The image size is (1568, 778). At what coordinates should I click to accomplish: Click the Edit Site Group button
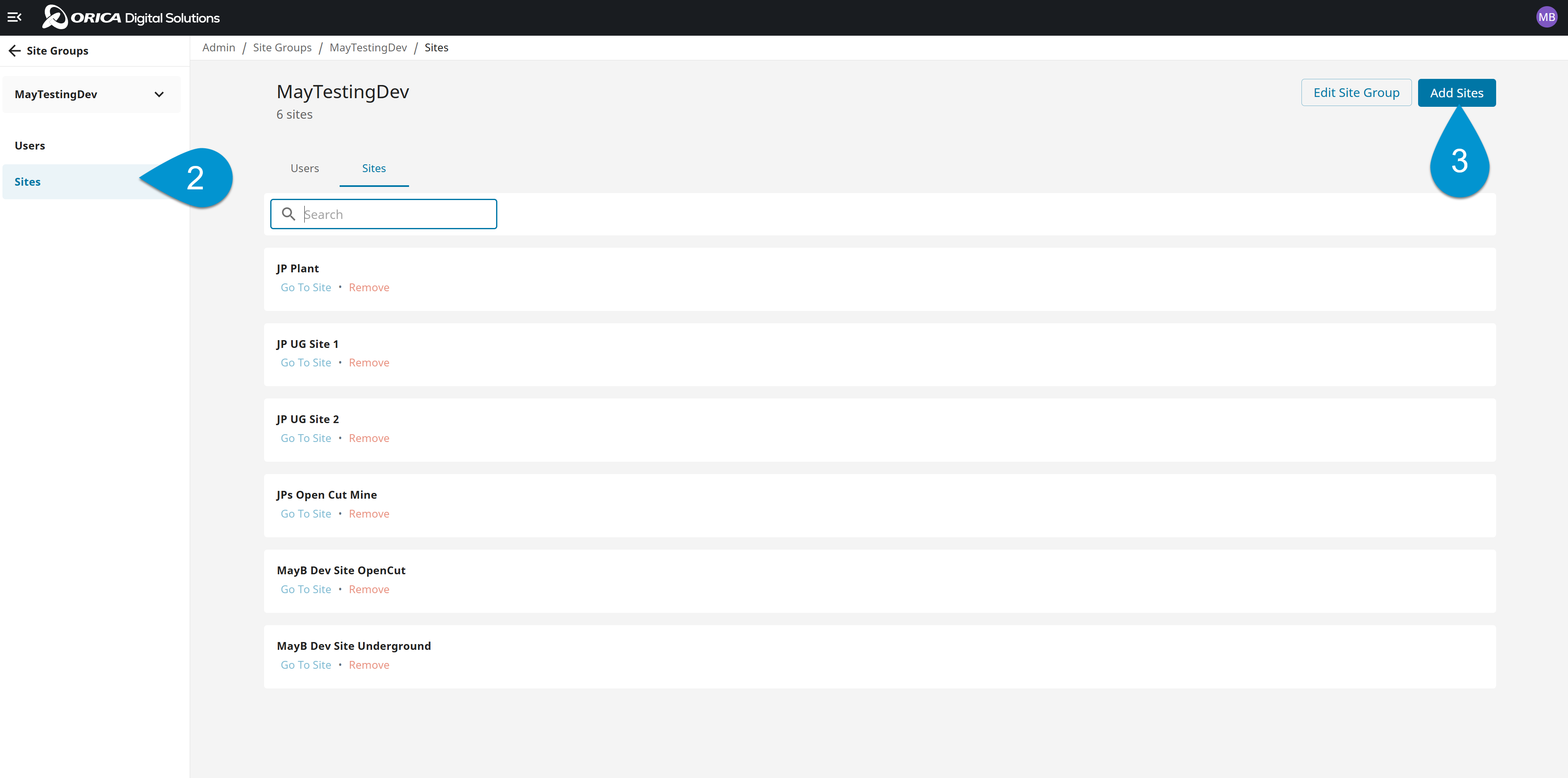pos(1356,92)
